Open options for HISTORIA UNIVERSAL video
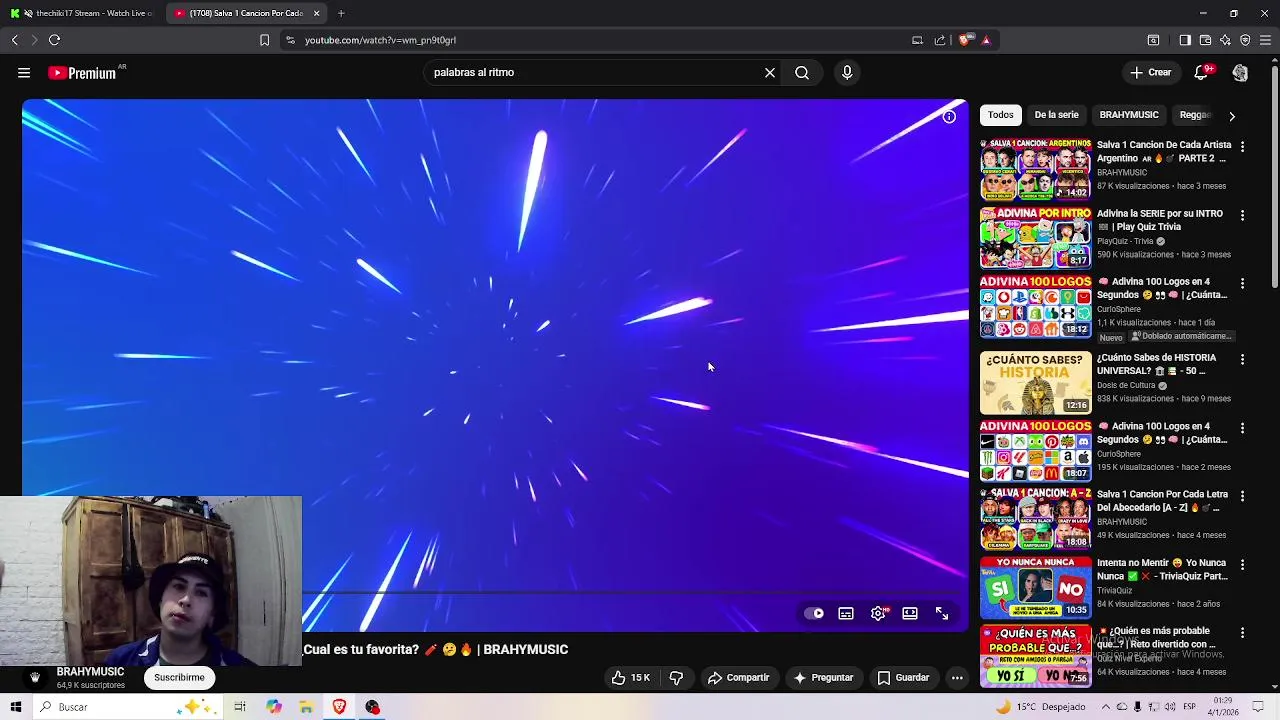This screenshot has width=1280, height=720. [x=1242, y=359]
